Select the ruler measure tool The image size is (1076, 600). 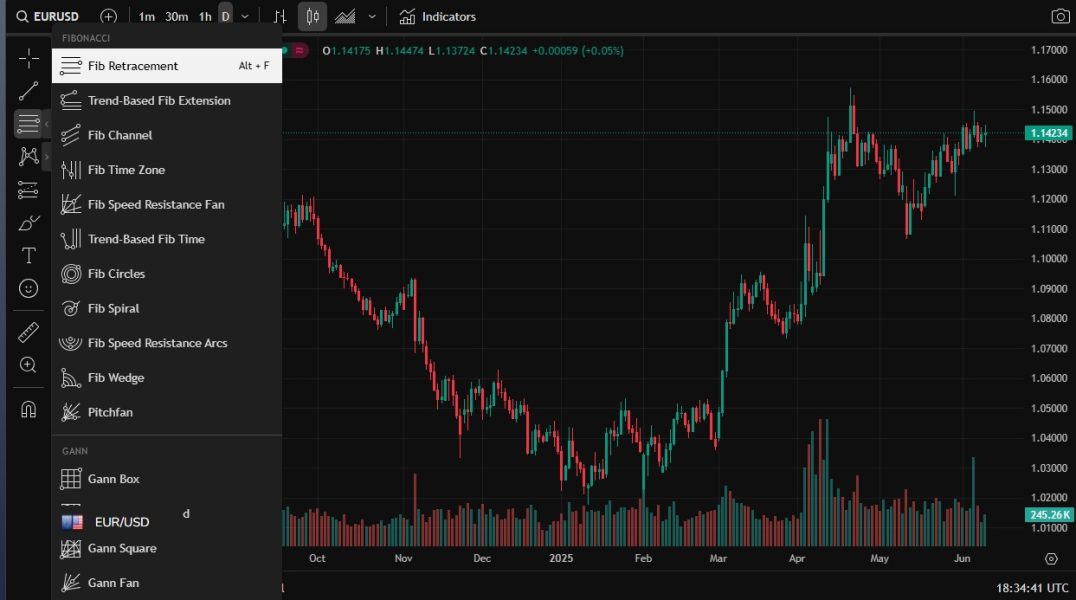28,332
